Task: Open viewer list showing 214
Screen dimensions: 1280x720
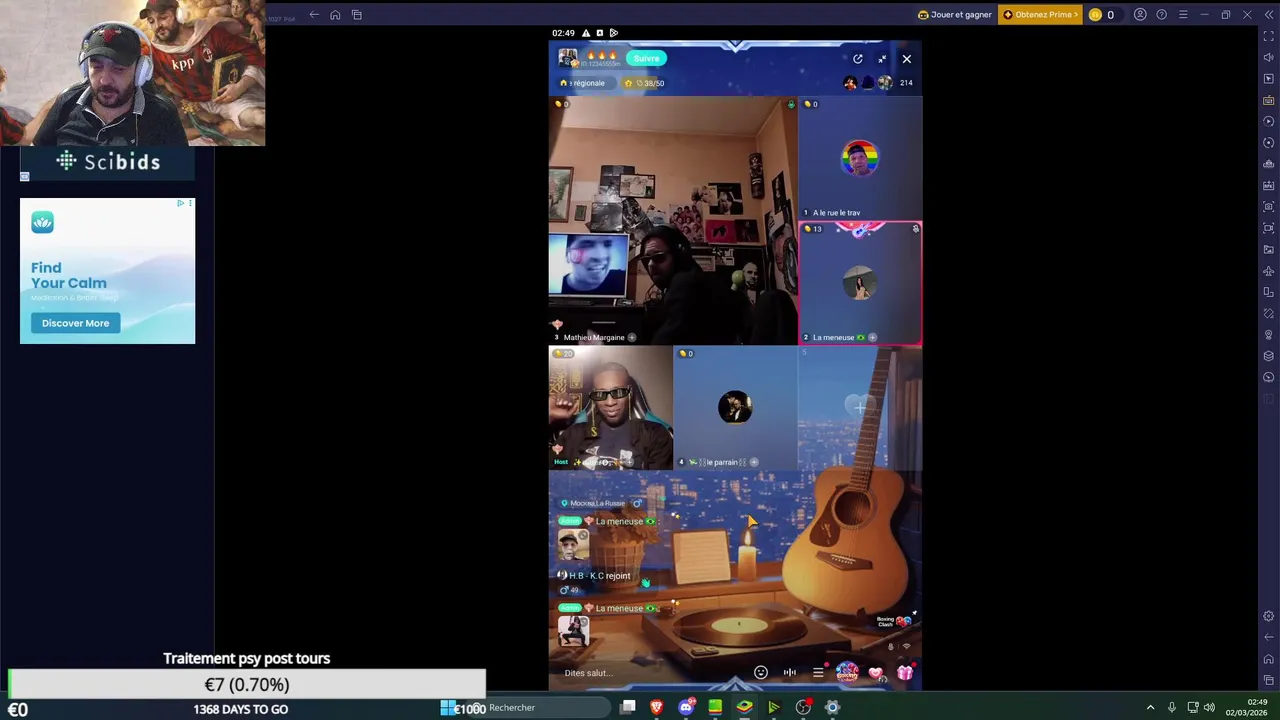Action: click(906, 83)
